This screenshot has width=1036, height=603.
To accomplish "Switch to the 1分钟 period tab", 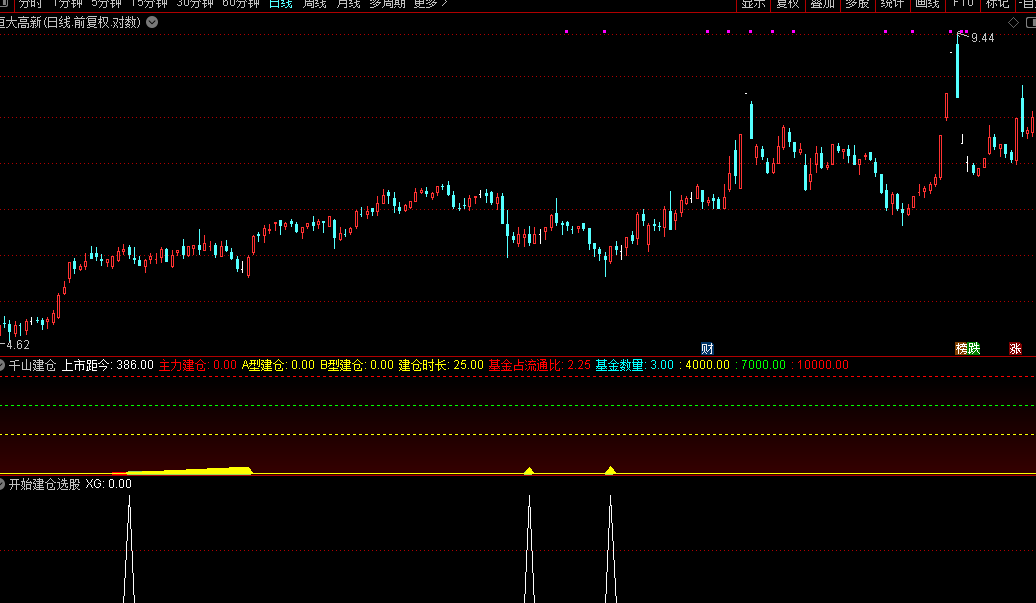I will click(x=67, y=4).
